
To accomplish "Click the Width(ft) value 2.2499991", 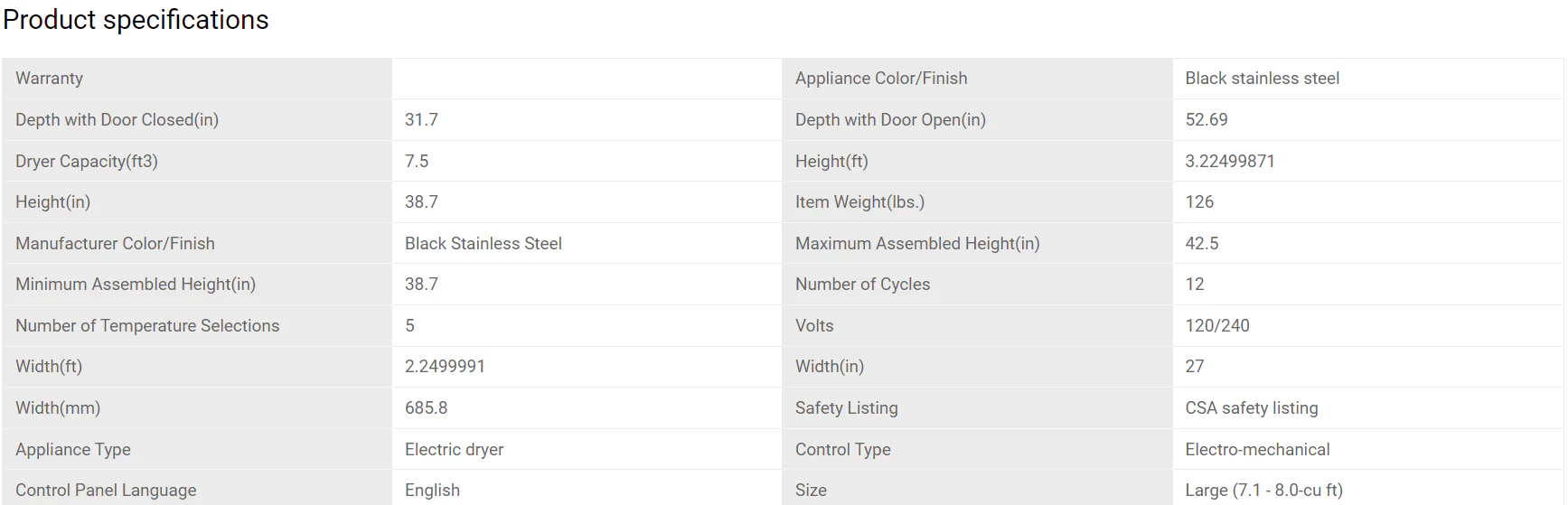I will tap(445, 367).
